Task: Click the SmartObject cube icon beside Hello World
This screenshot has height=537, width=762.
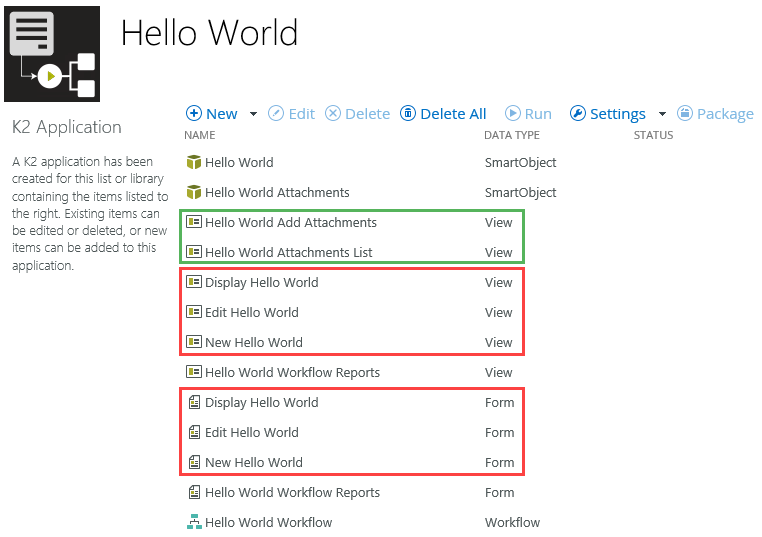Action: tap(194, 162)
